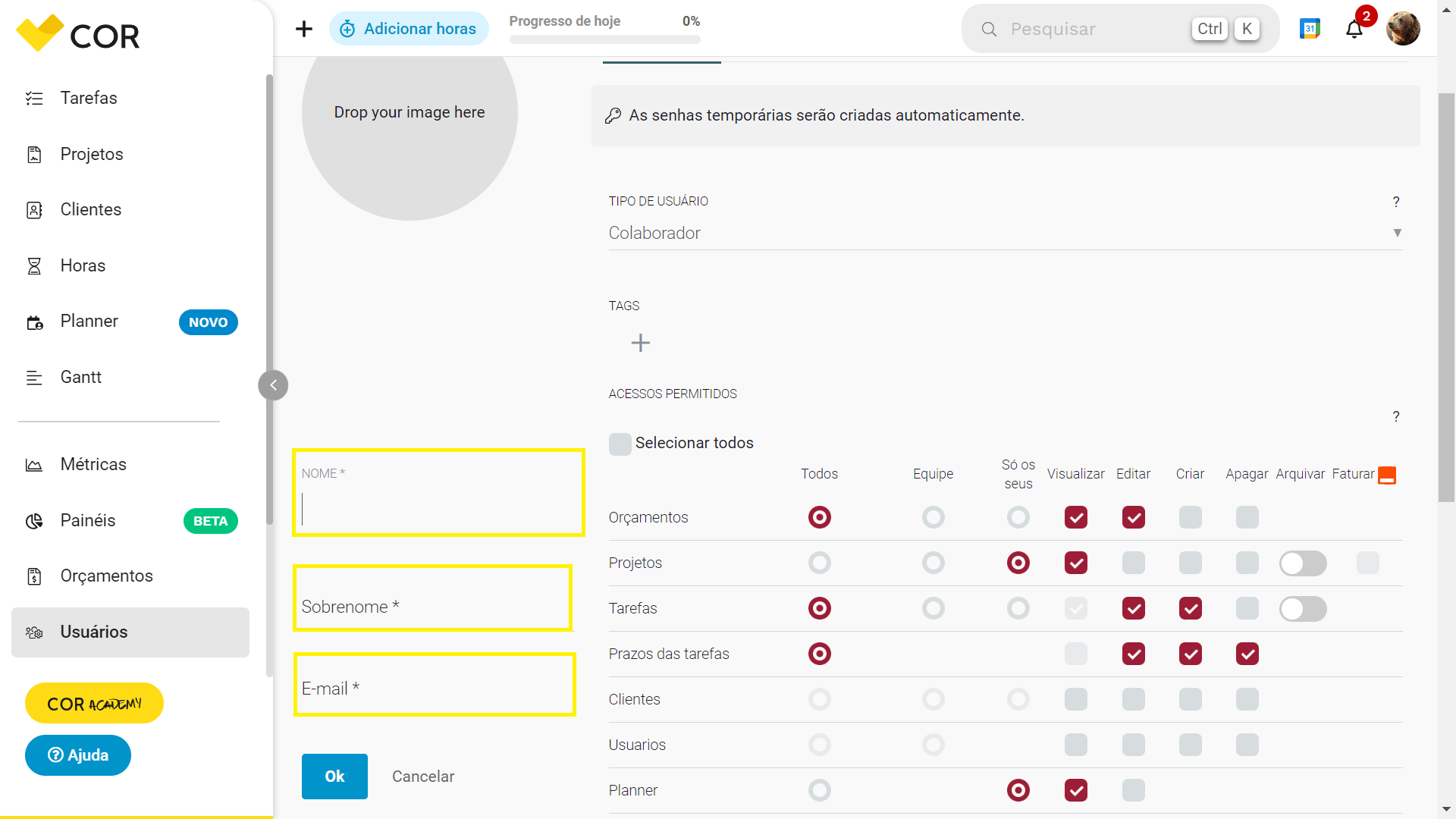Viewport: 1456px width, 819px height.
Task: Click the orange Faturar badge icon
Action: click(1387, 475)
